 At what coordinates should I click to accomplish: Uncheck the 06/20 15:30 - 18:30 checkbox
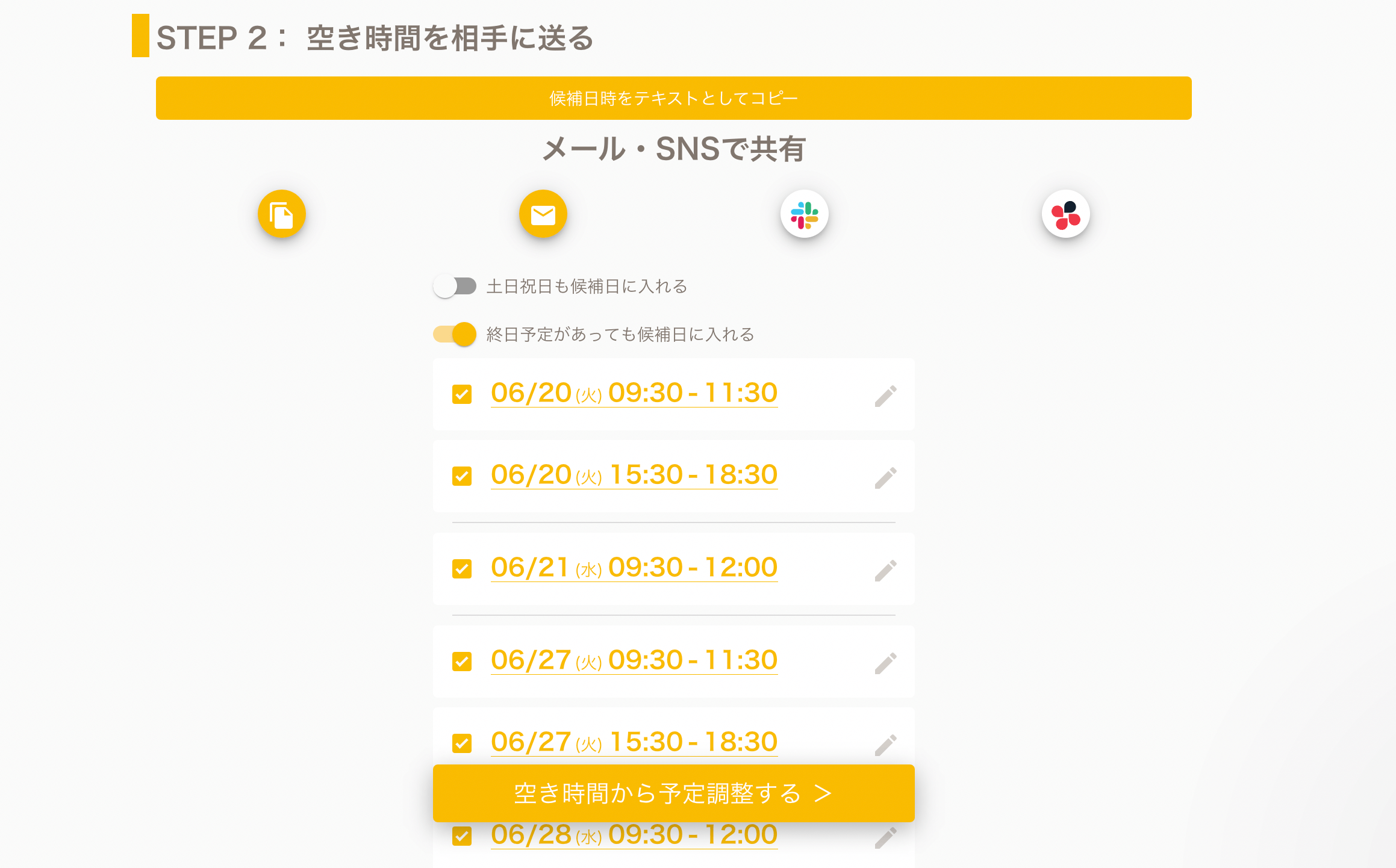(462, 476)
